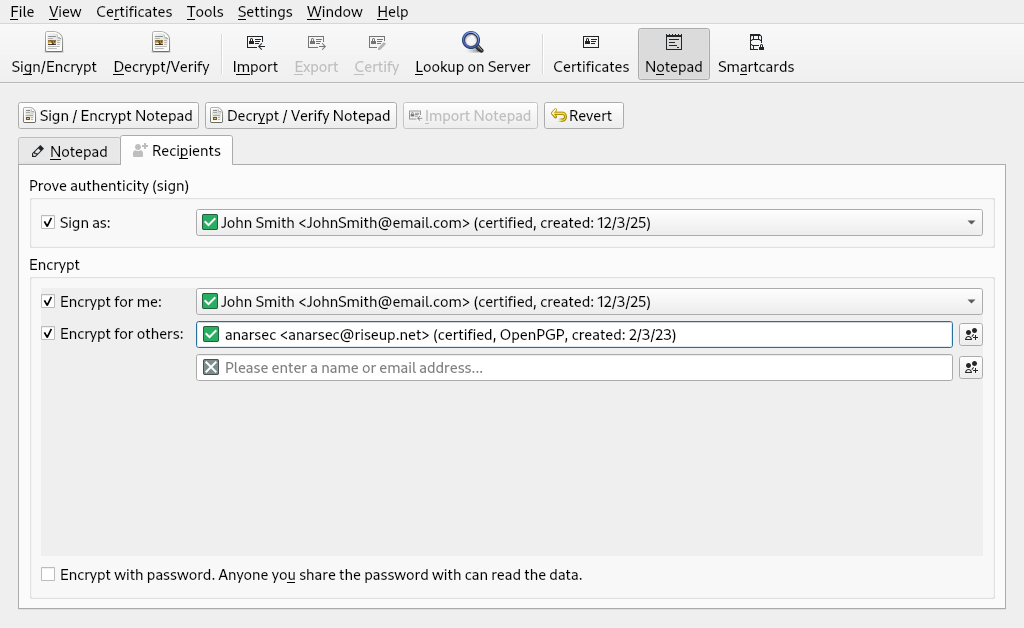Open the Certificates view icon
This screenshot has width=1024, height=628.
point(590,52)
